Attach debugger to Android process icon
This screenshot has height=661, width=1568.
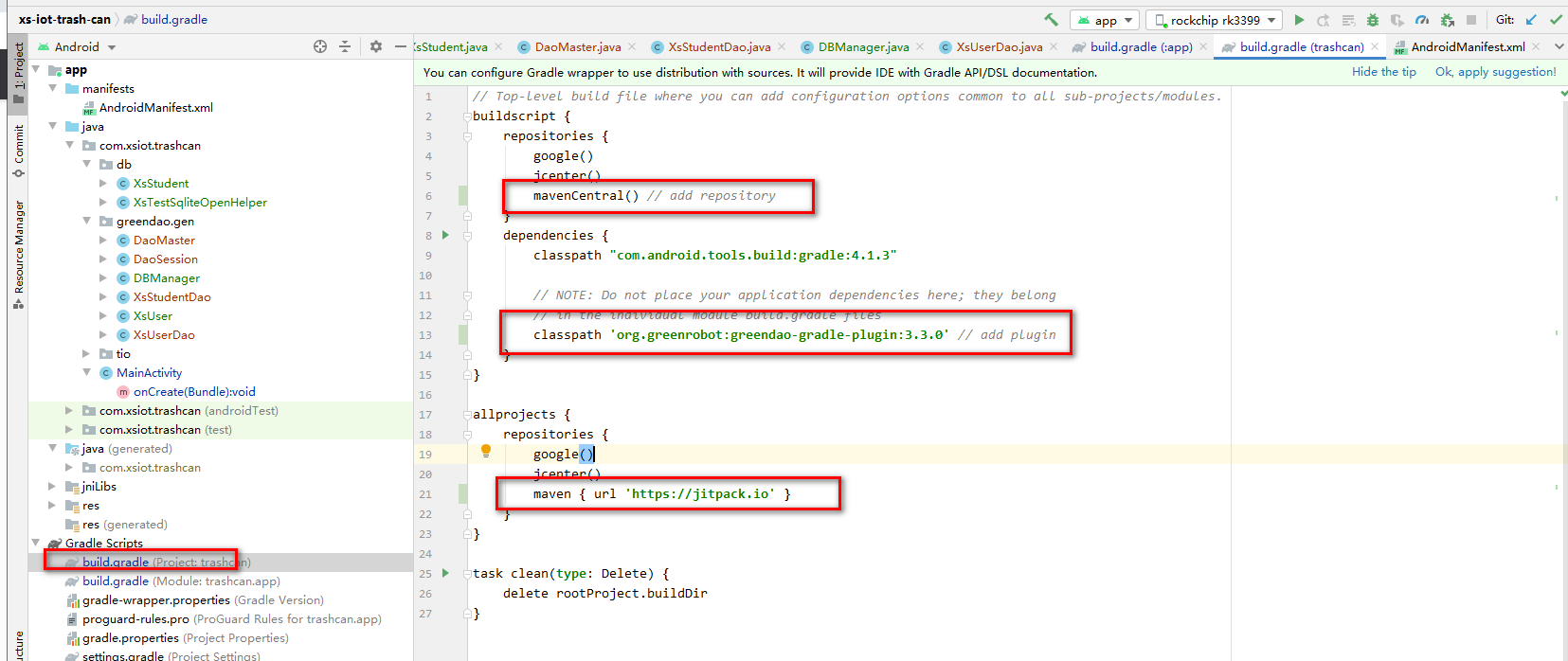tap(1447, 20)
